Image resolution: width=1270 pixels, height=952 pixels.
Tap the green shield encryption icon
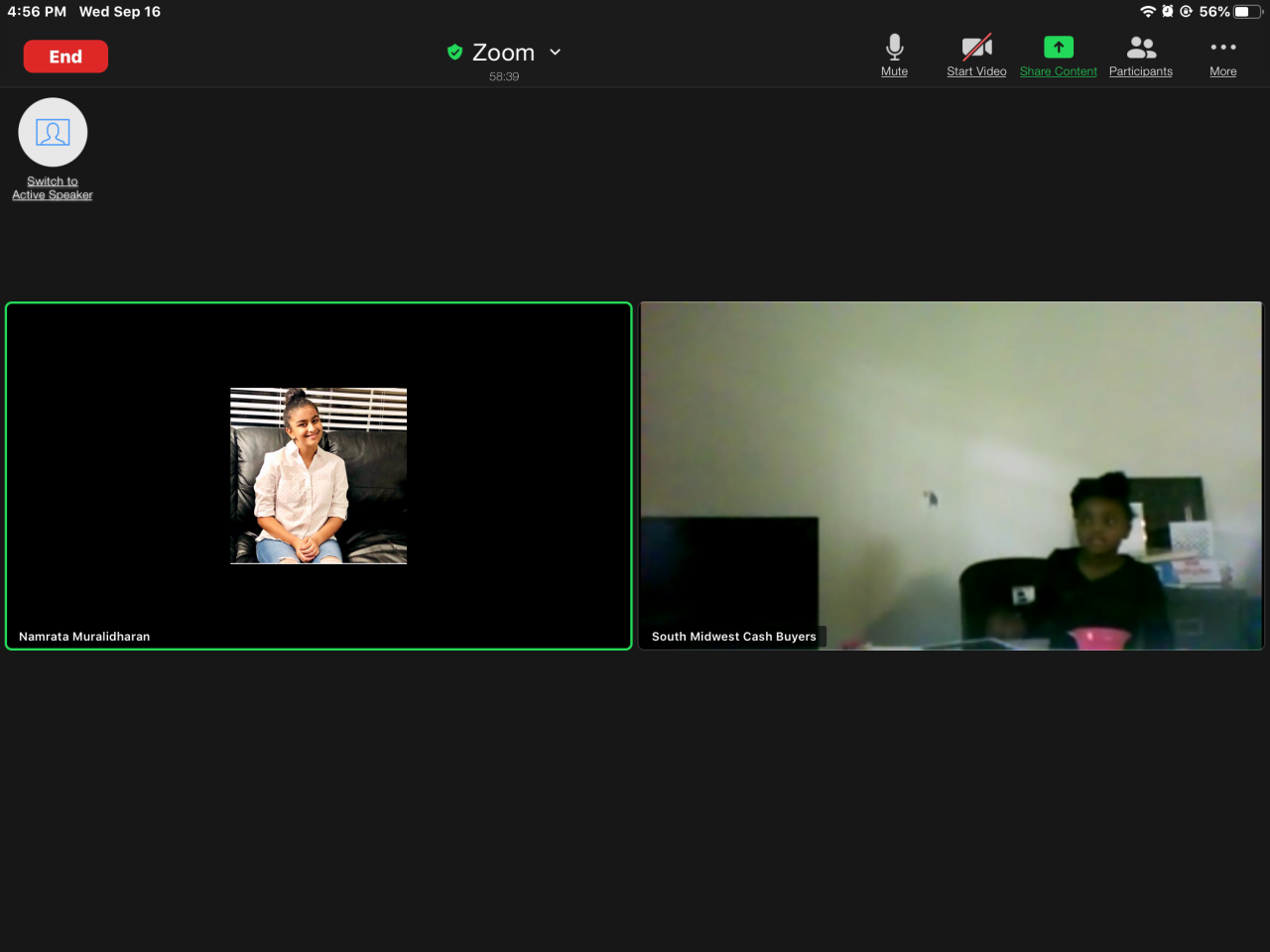click(455, 52)
